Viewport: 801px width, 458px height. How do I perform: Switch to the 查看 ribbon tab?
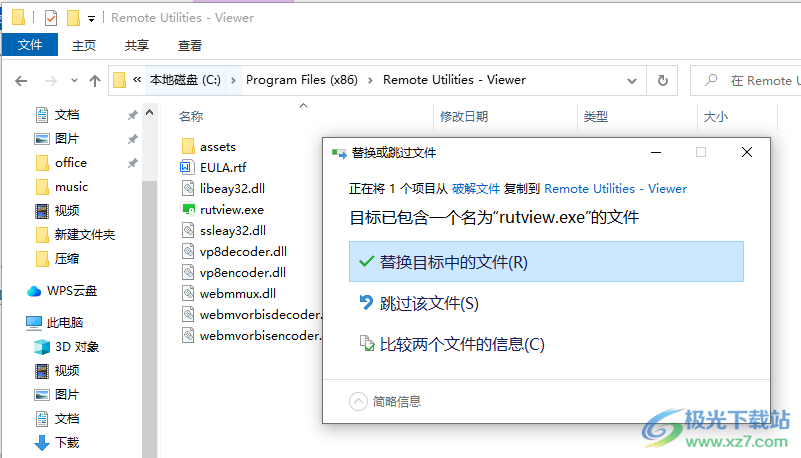click(190, 45)
